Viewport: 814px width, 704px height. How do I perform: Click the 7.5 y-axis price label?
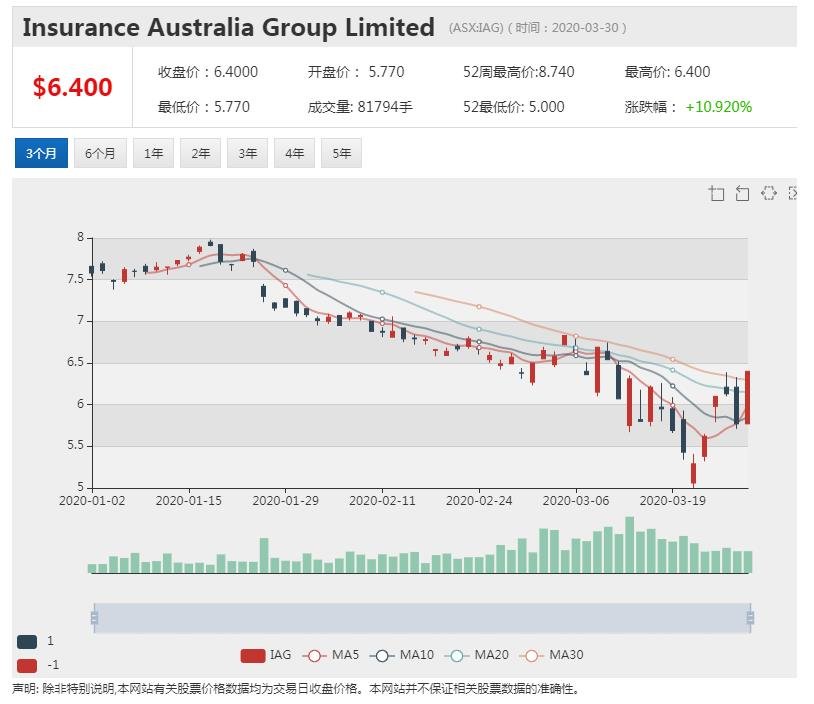coord(75,279)
